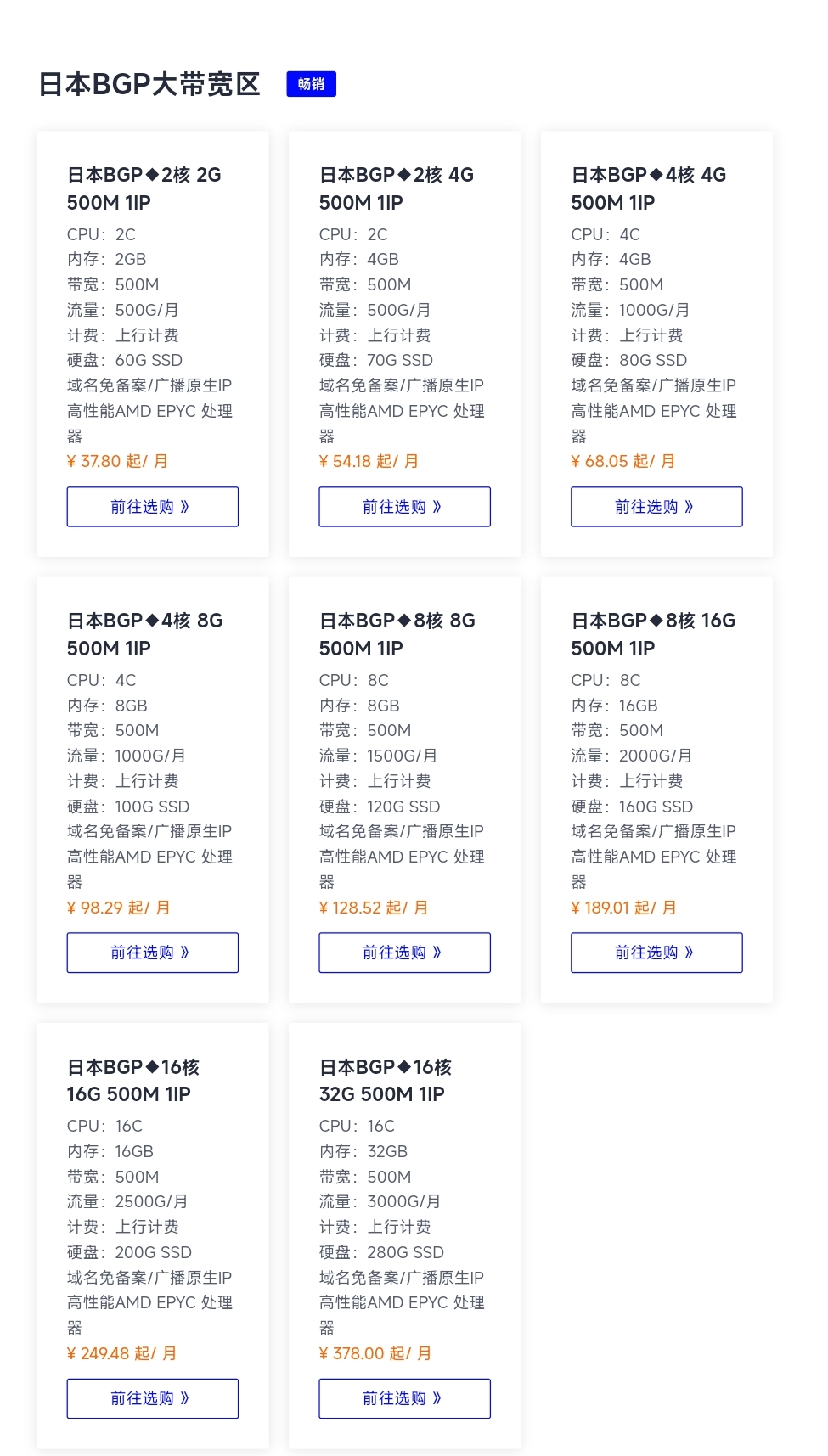Click title 日本BGP◆8核 8G 500M 1IP
Image resolution: width=828 pixels, height=1456 pixels.
click(397, 634)
